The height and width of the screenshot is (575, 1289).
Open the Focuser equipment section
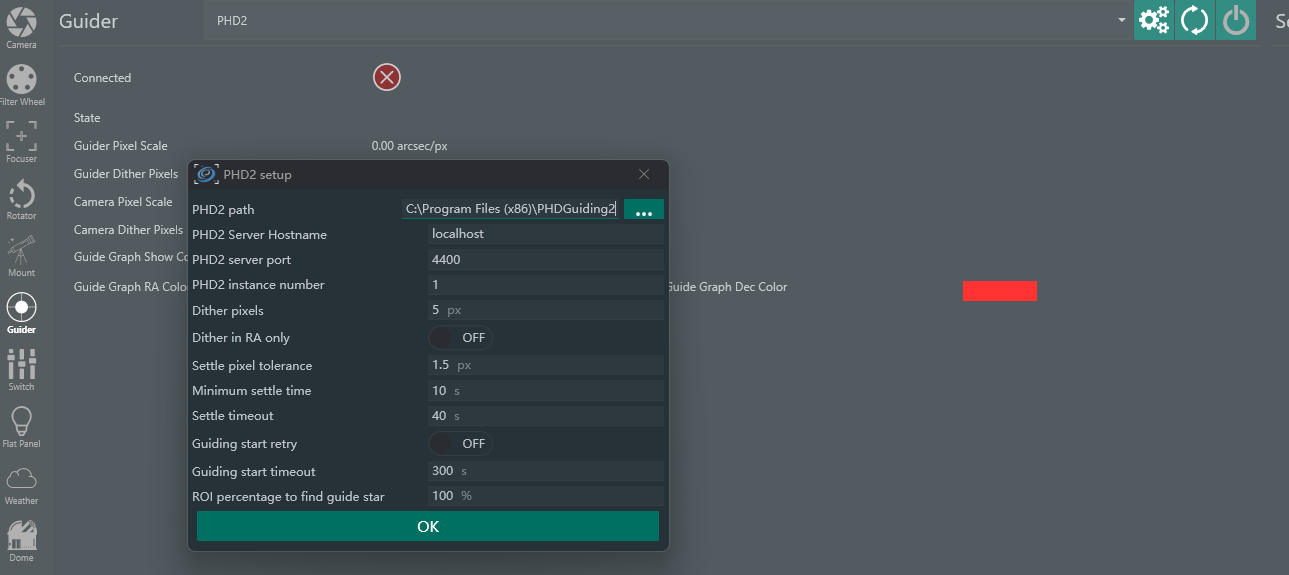click(x=21, y=140)
